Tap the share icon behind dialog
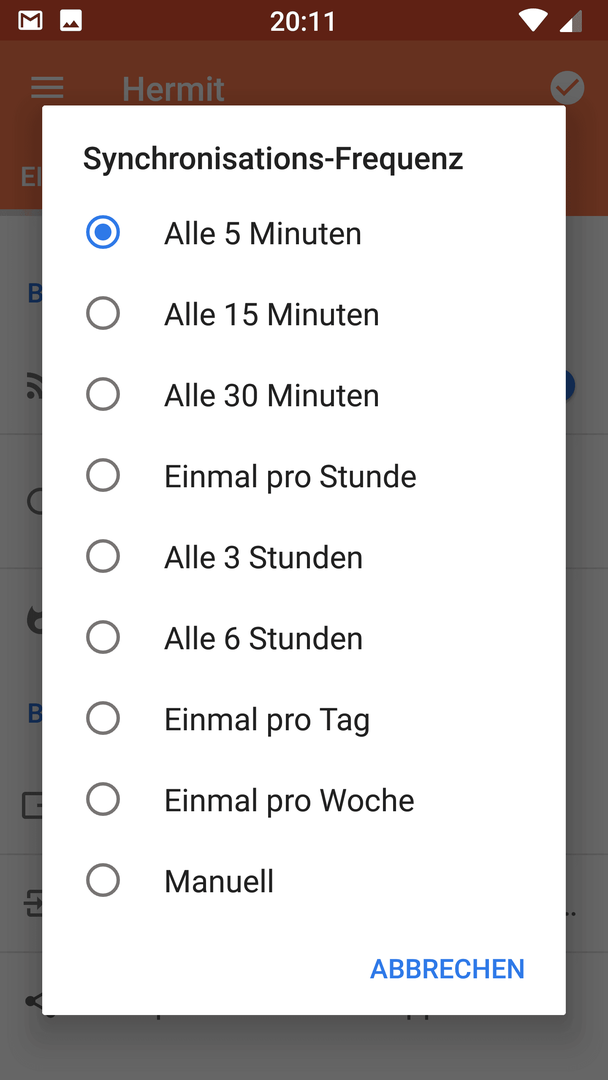 pyautogui.click(x=34, y=1001)
